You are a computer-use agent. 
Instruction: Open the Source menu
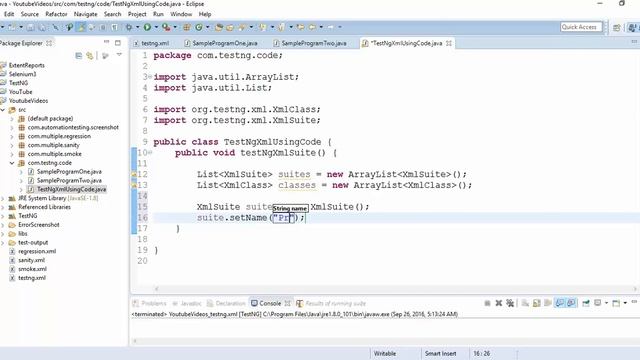[x=30, y=14]
